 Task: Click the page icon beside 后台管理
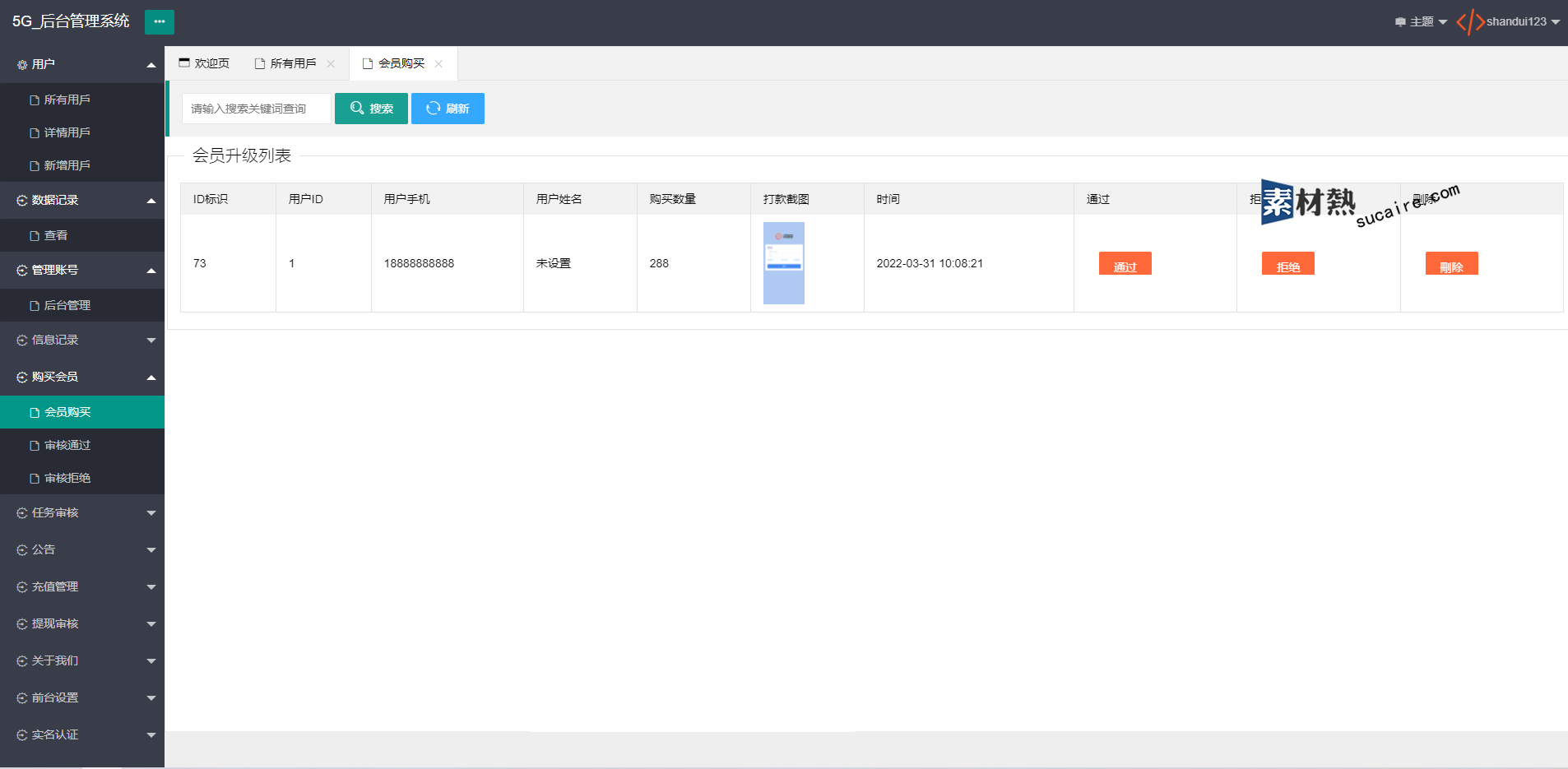click(35, 306)
